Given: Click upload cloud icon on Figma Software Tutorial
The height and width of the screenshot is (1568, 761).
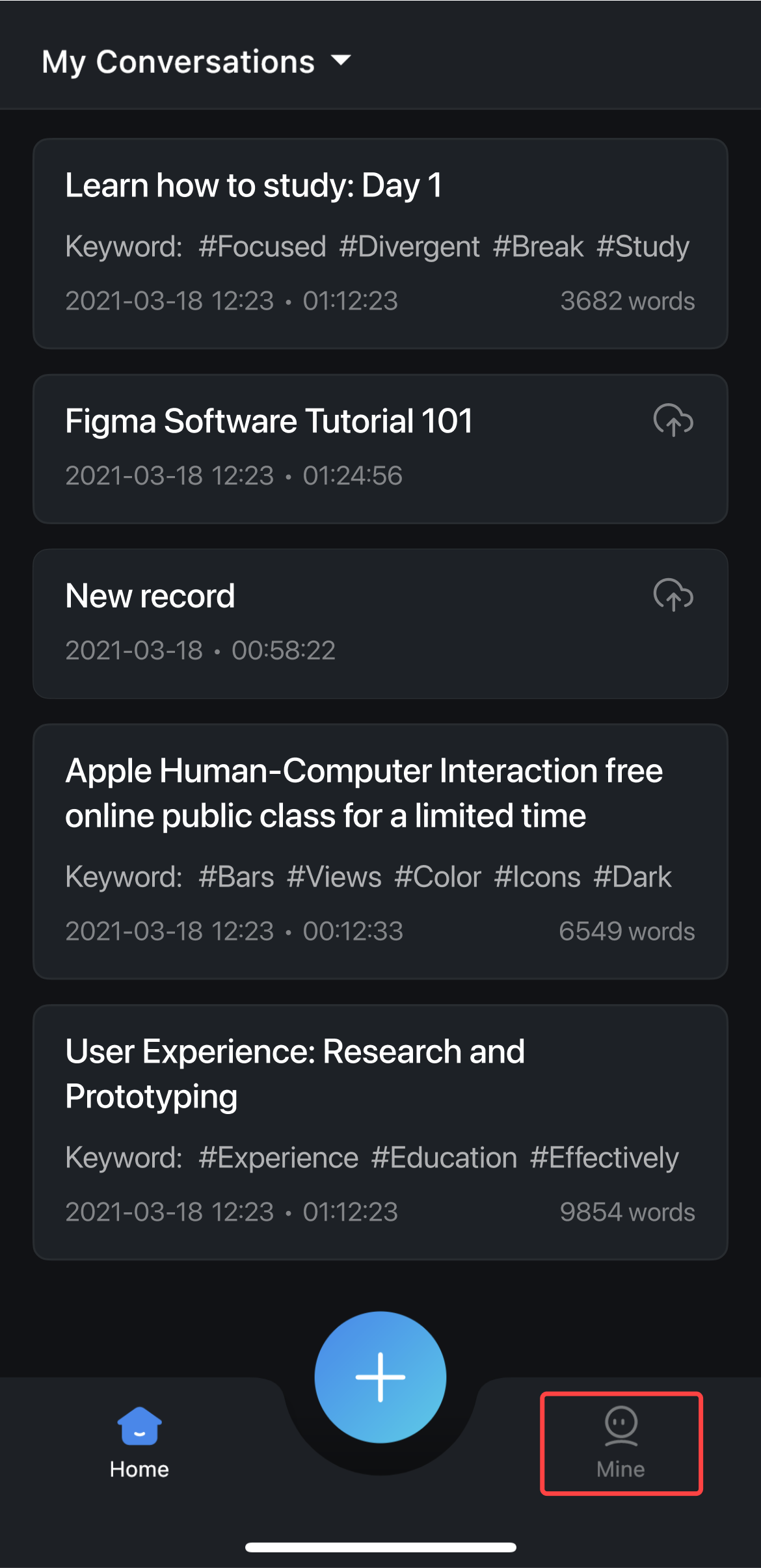Looking at the screenshot, I should pos(673,420).
